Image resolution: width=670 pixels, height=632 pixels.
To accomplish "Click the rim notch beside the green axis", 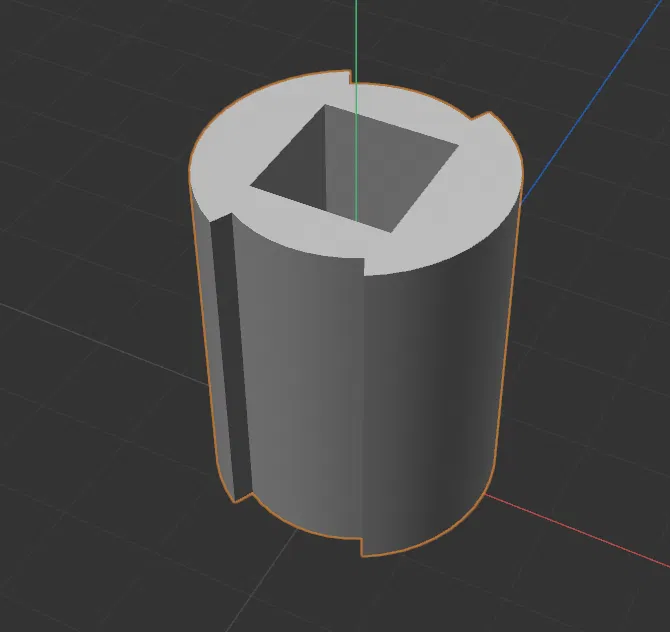I will [x=352, y=78].
